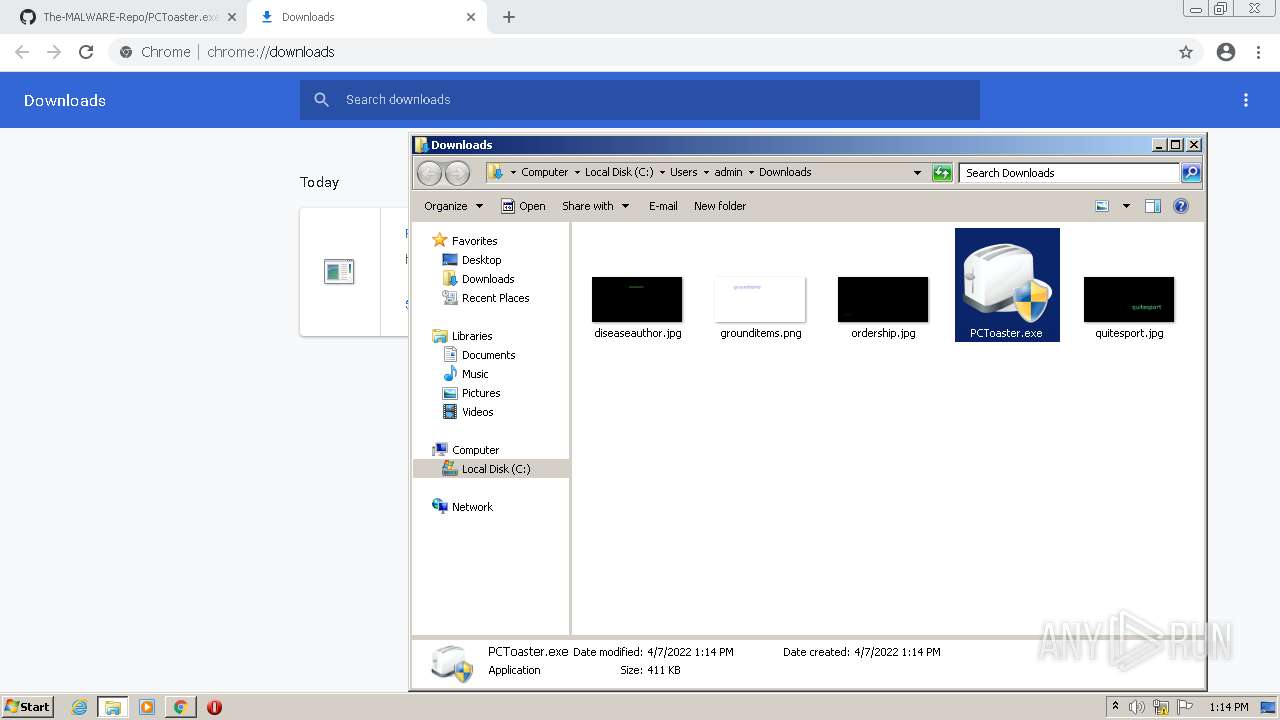Screen dimensions: 1280x720
Task: Open Pictures library
Action: point(480,393)
